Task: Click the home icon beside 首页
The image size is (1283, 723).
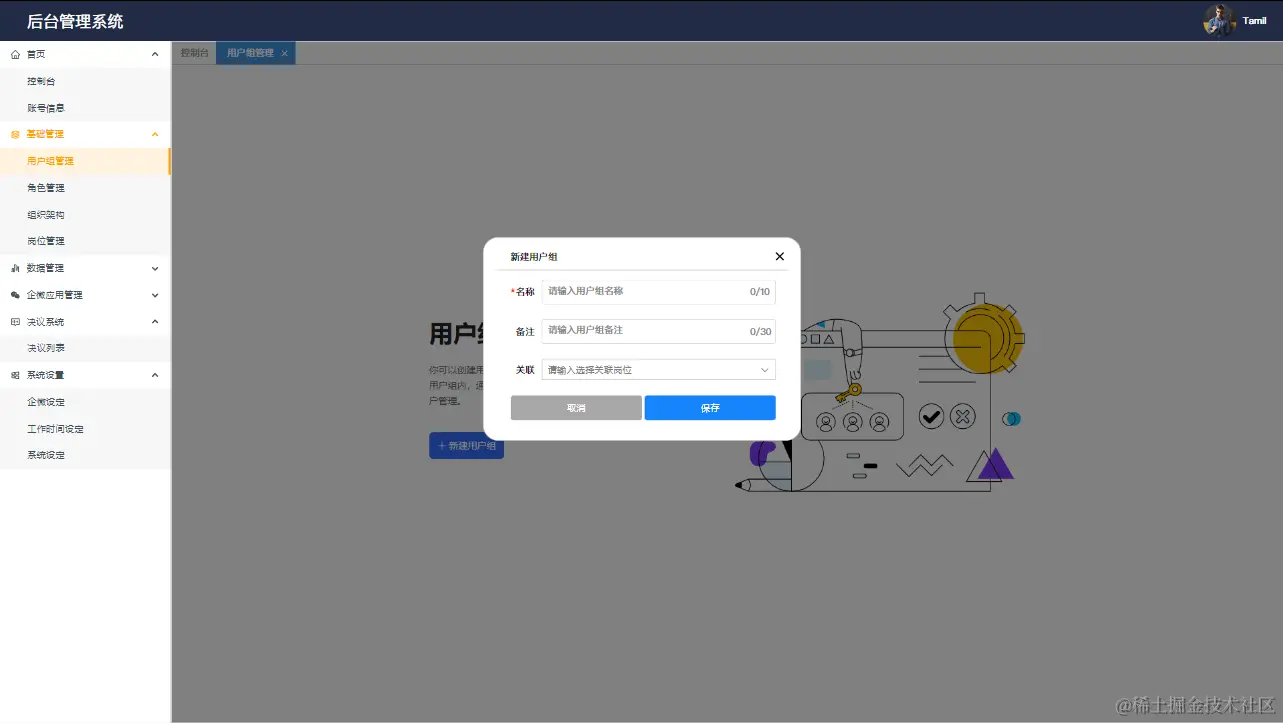Action: click(x=15, y=54)
